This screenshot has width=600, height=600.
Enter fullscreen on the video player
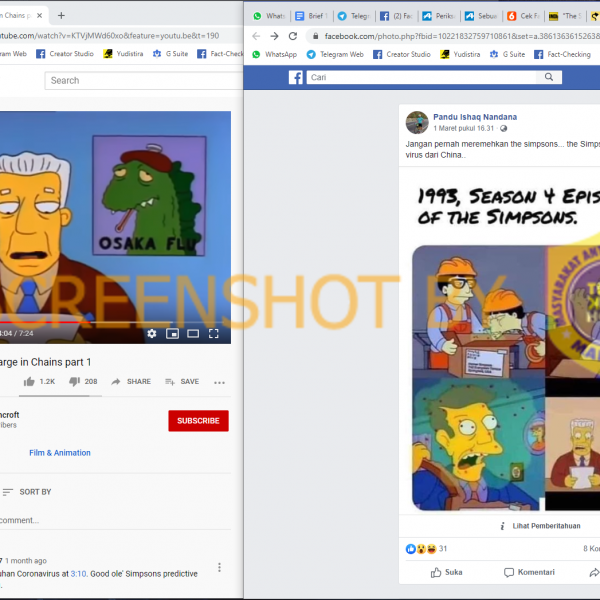point(214,334)
